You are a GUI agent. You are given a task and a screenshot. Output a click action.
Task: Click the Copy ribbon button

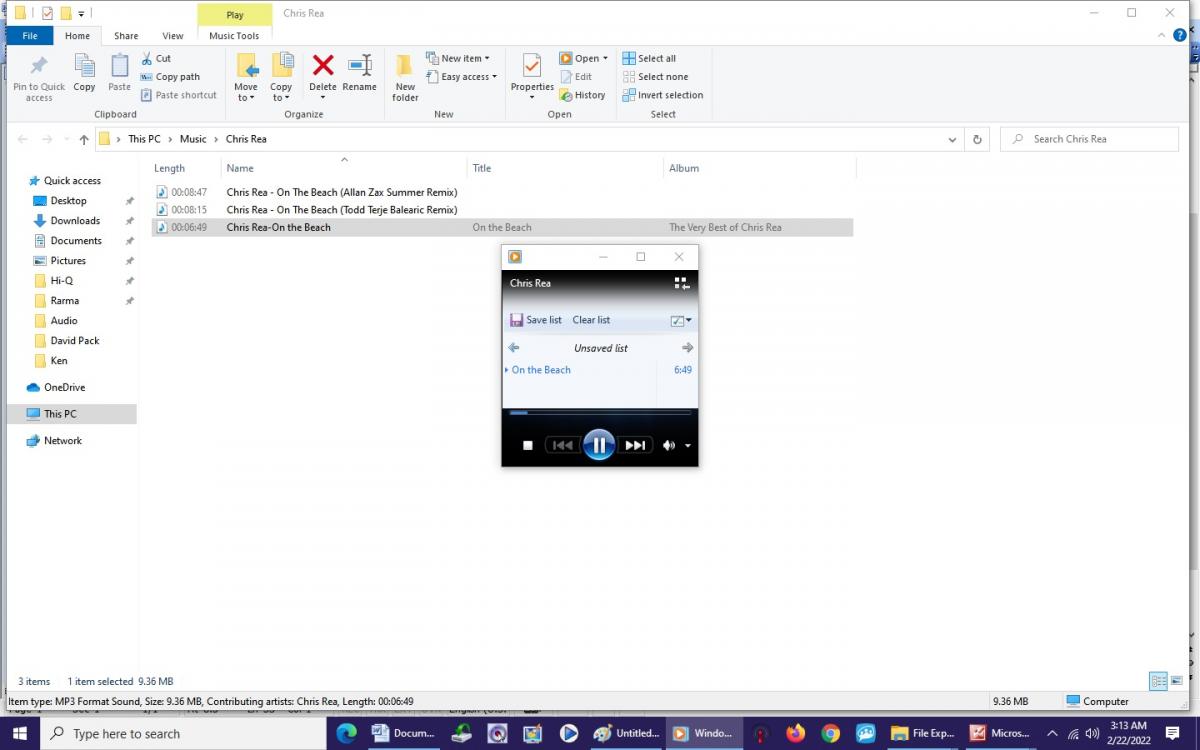click(x=85, y=73)
